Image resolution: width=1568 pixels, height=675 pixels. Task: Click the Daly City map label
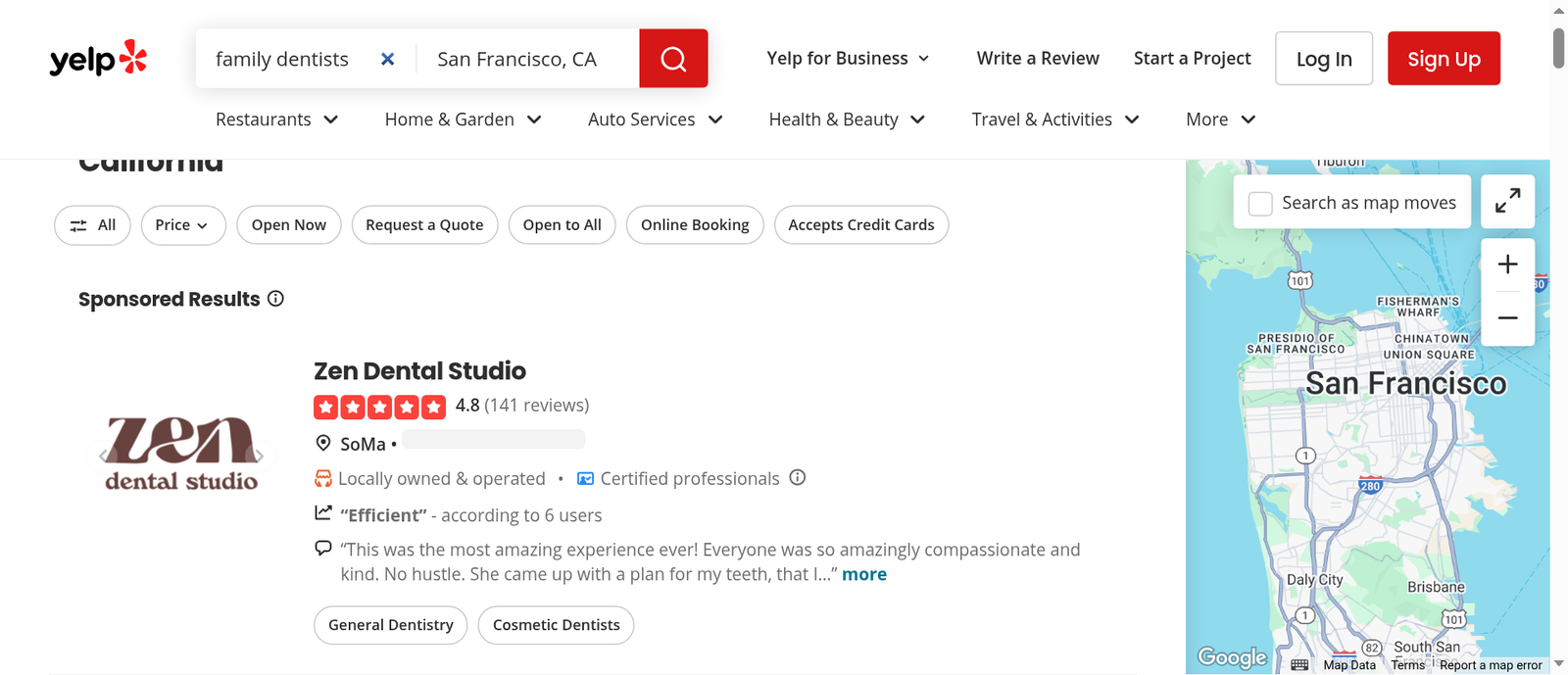coord(1315,579)
